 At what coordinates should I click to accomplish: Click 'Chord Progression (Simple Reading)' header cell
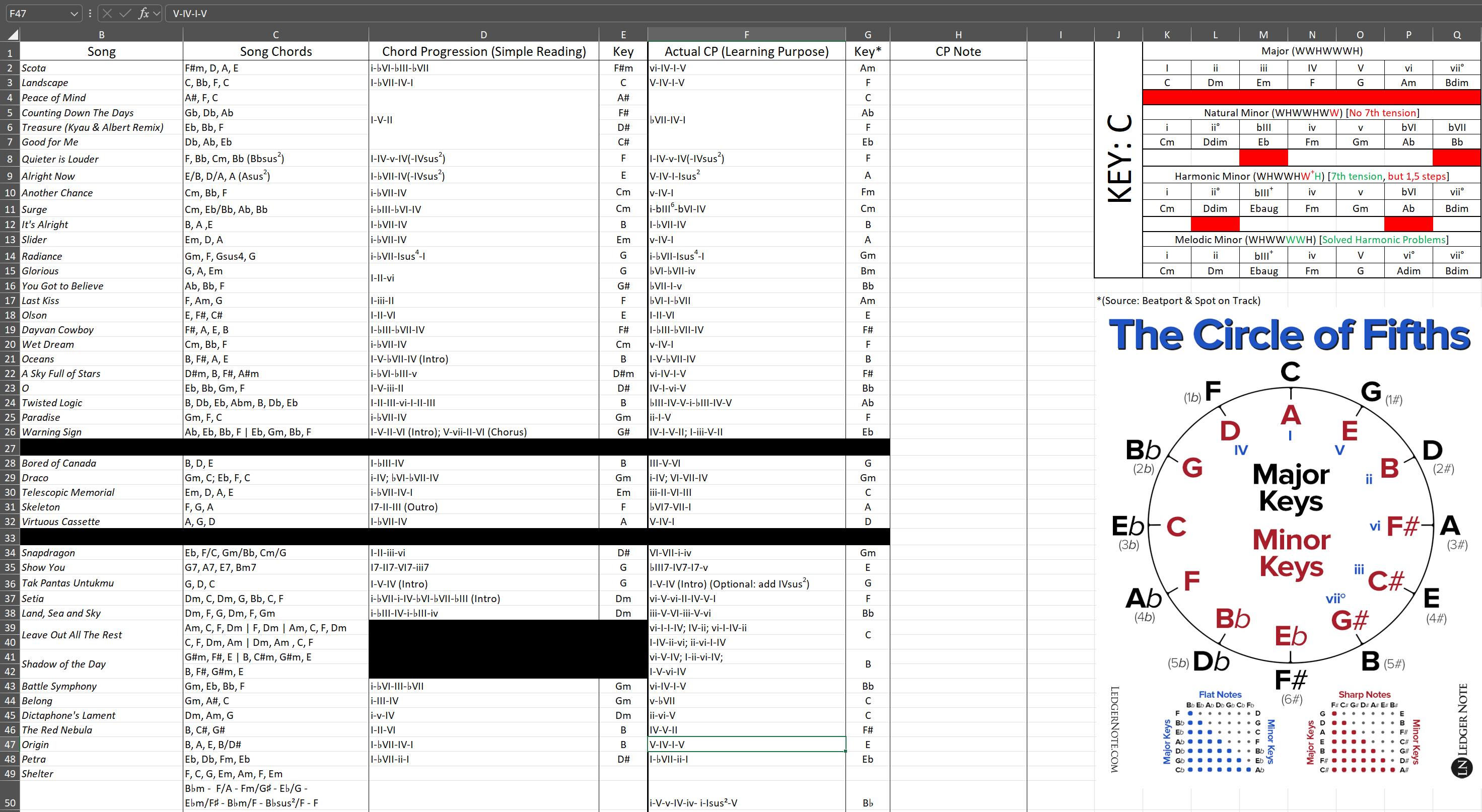coord(484,51)
